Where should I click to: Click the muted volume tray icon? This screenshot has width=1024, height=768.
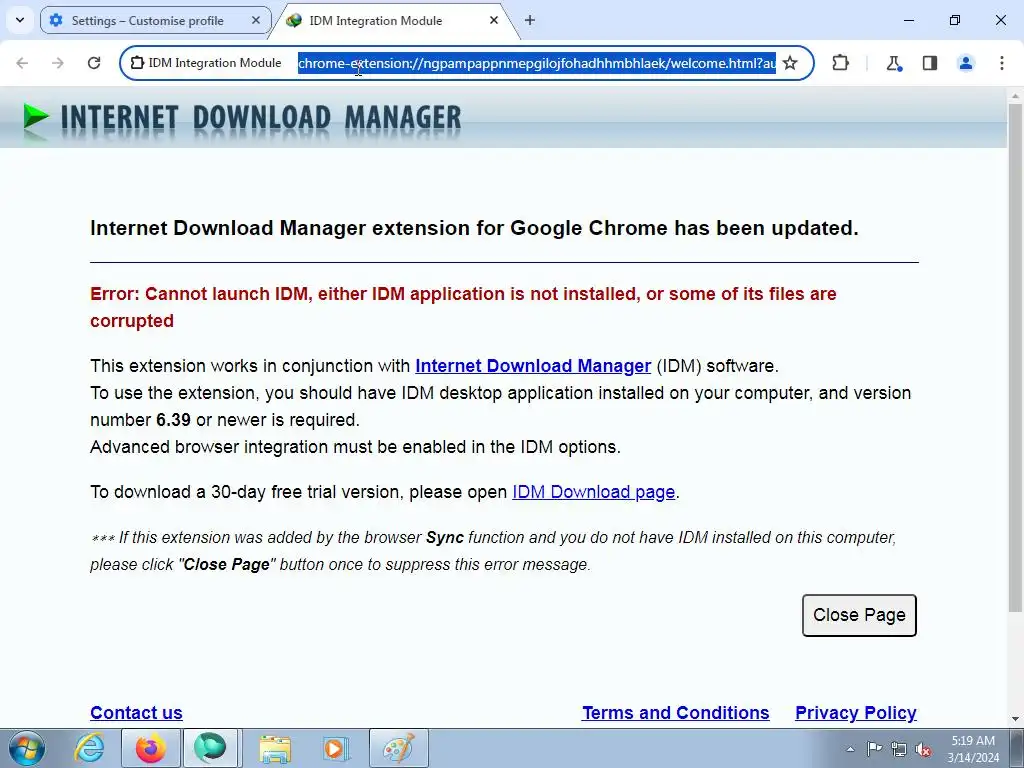pyautogui.click(x=923, y=749)
